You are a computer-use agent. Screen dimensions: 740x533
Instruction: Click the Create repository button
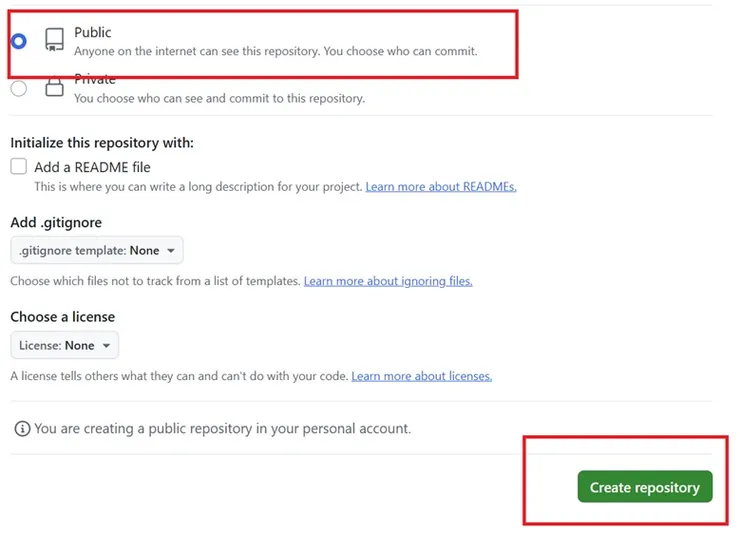coord(644,487)
